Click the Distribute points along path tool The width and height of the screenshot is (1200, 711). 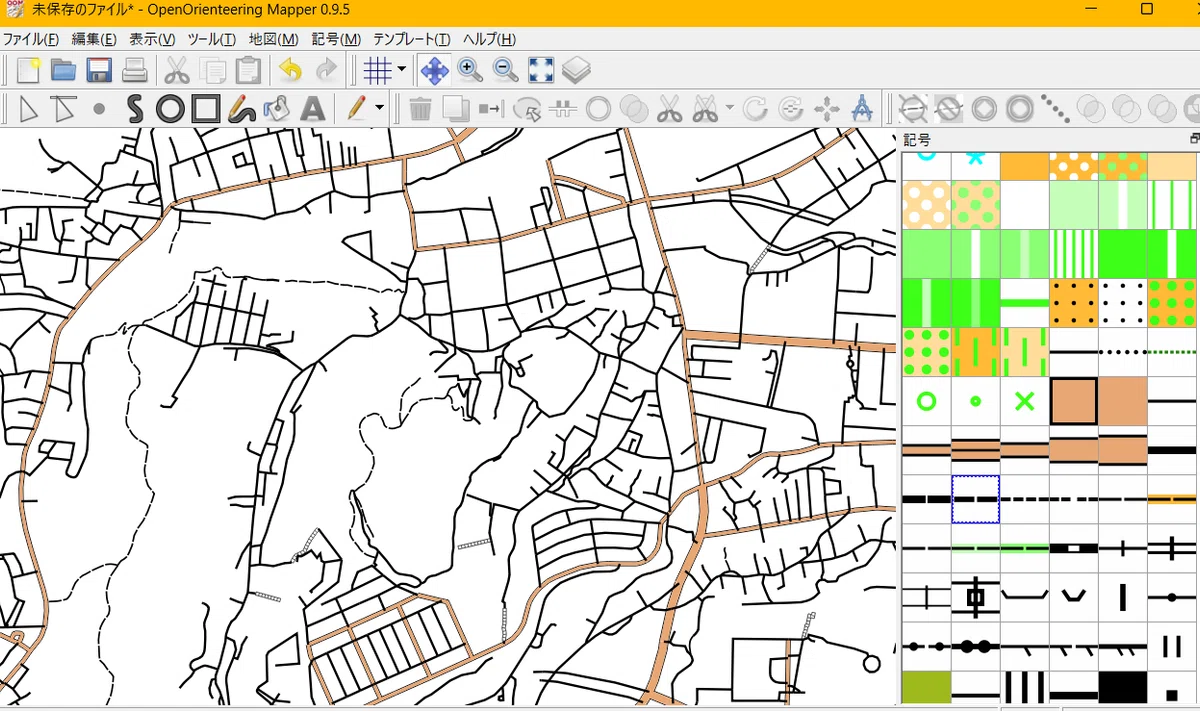(1054, 108)
